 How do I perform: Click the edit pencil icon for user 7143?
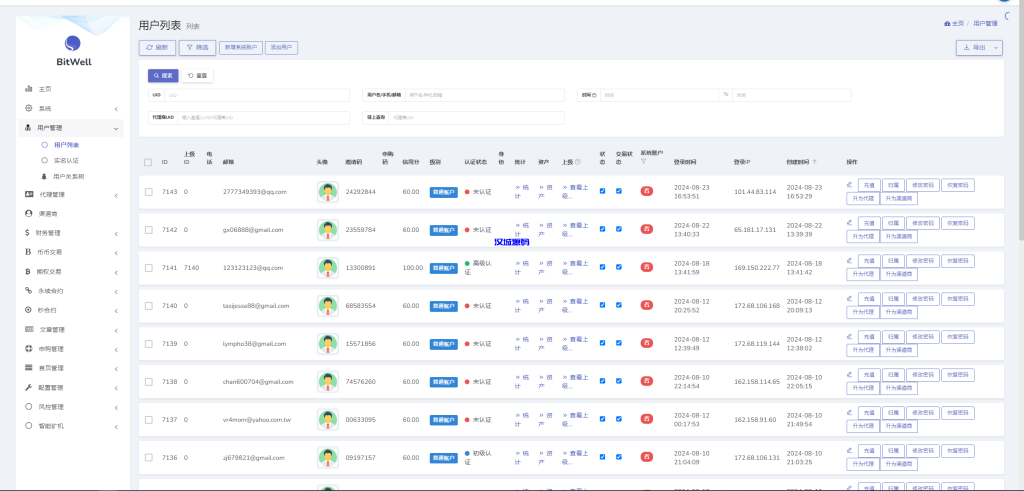point(849,184)
